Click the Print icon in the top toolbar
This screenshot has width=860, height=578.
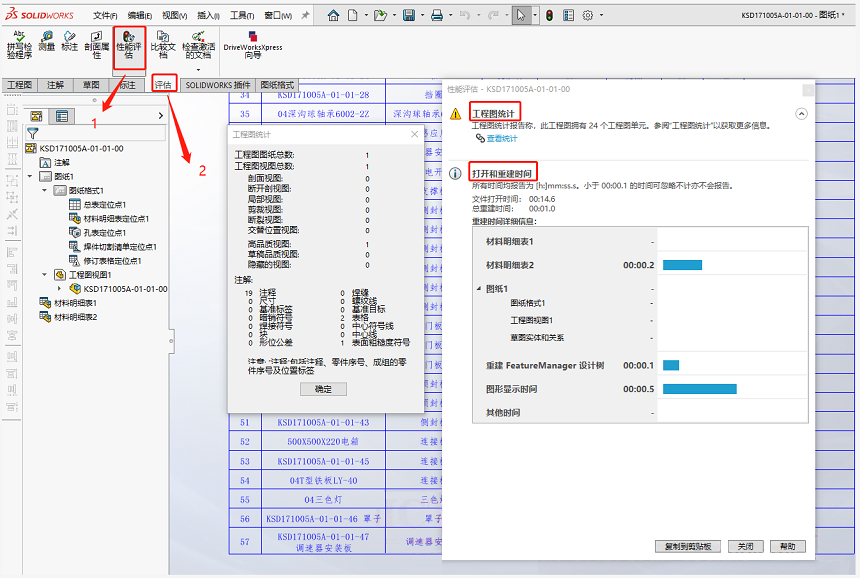tap(436, 15)
